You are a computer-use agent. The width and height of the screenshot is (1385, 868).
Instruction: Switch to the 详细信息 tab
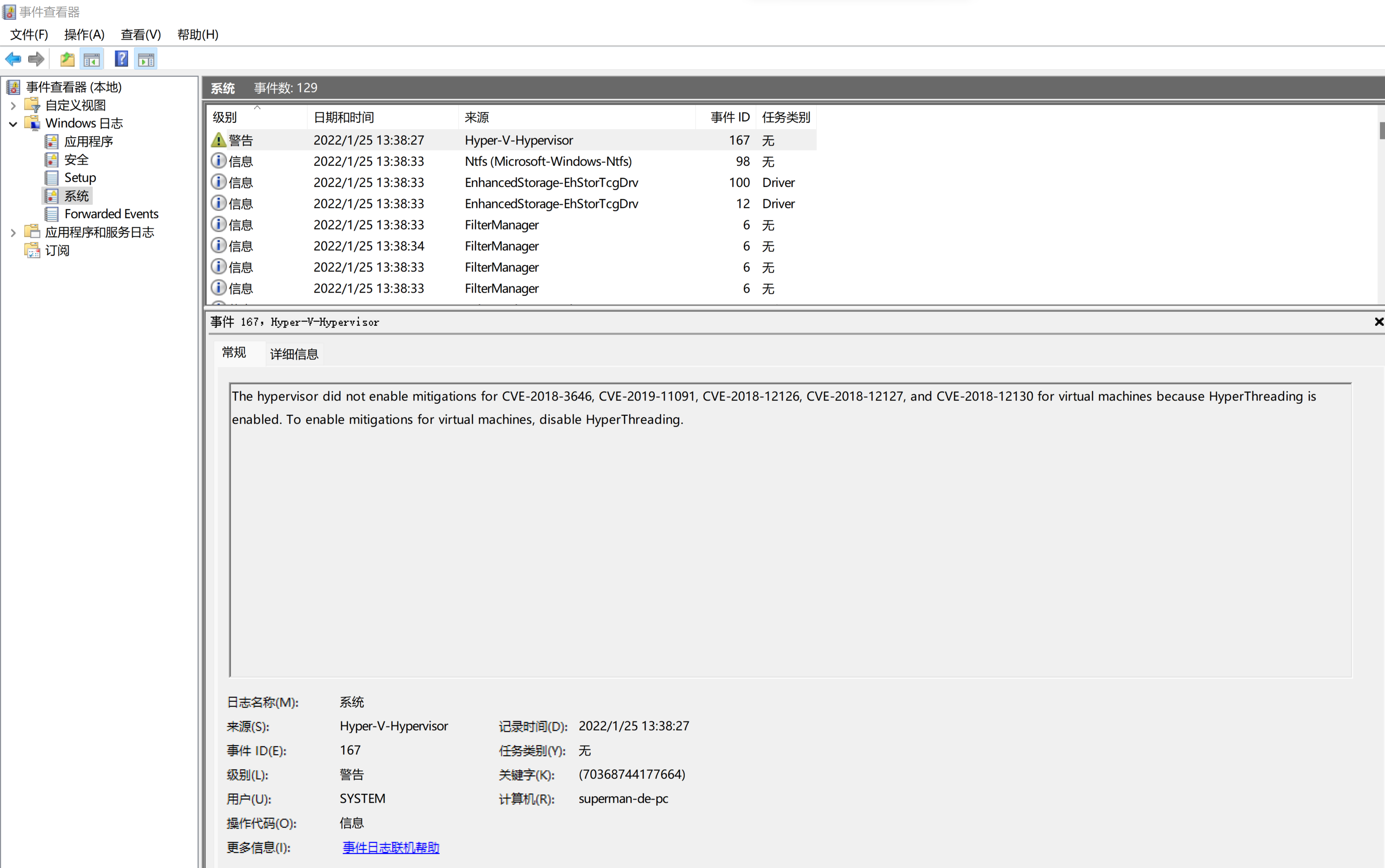click(x=294, y=354)
